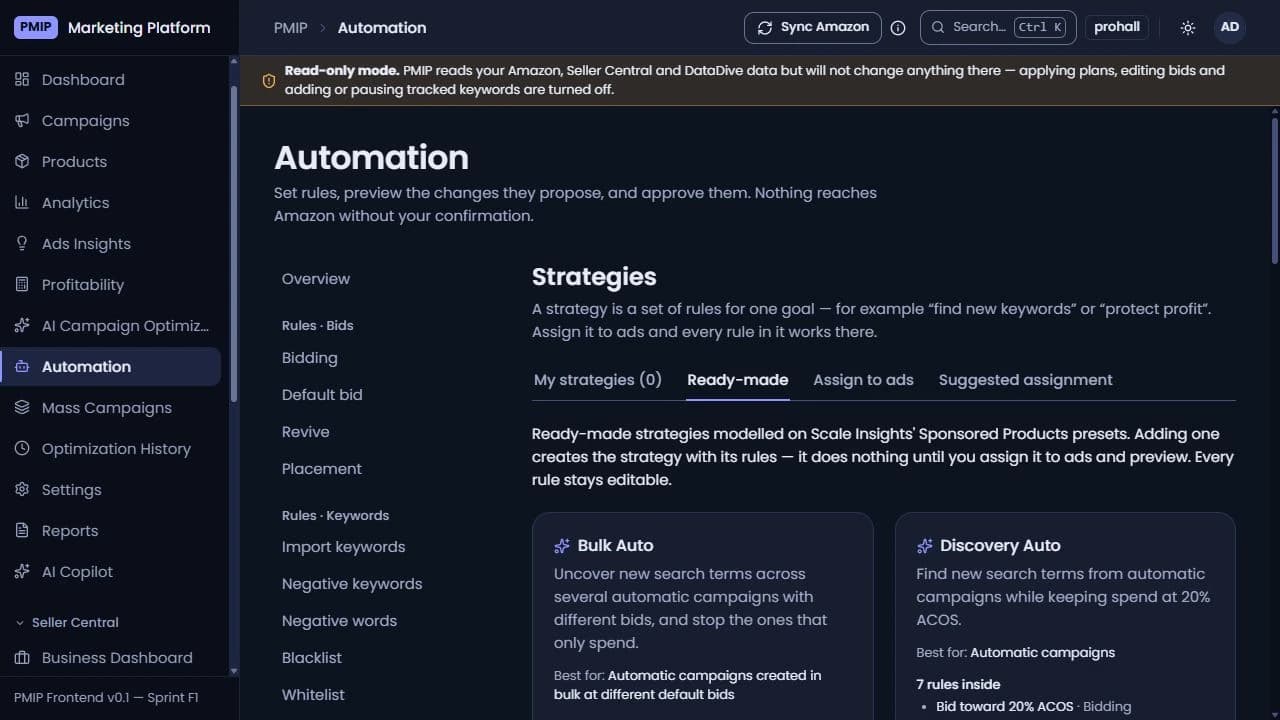Open the Assign to ads tab
The image size is (1280, 720).
[863, 380]
